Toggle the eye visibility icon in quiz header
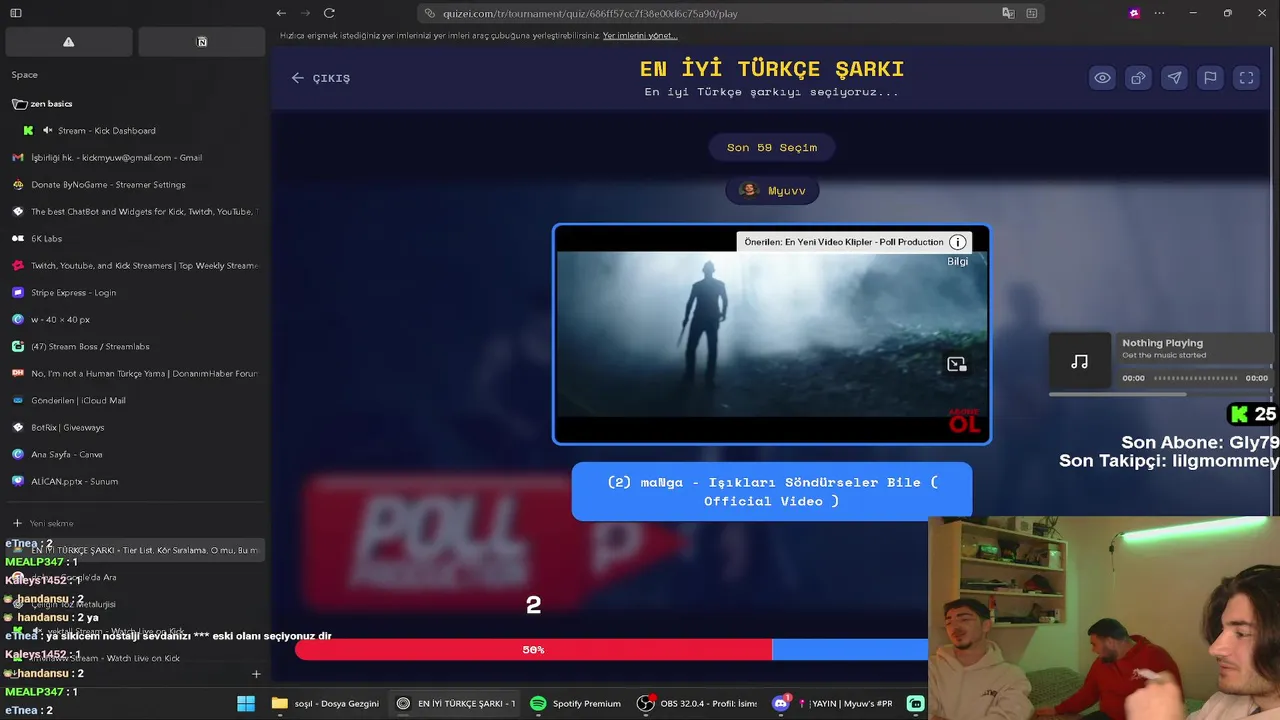The height and width of the screenshot is (720, 1280). click(1102, 78)
